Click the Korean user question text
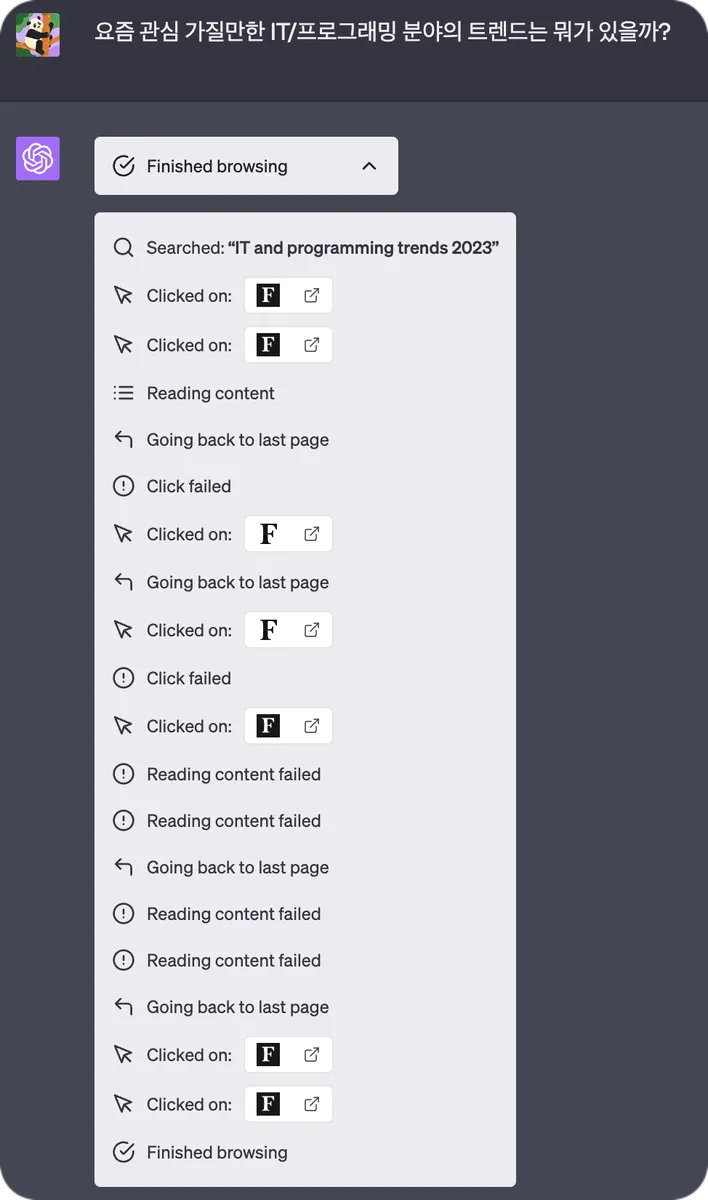The width and height of the screenshot is (708, 1200). pyautogui.click(x=382, y=33)
